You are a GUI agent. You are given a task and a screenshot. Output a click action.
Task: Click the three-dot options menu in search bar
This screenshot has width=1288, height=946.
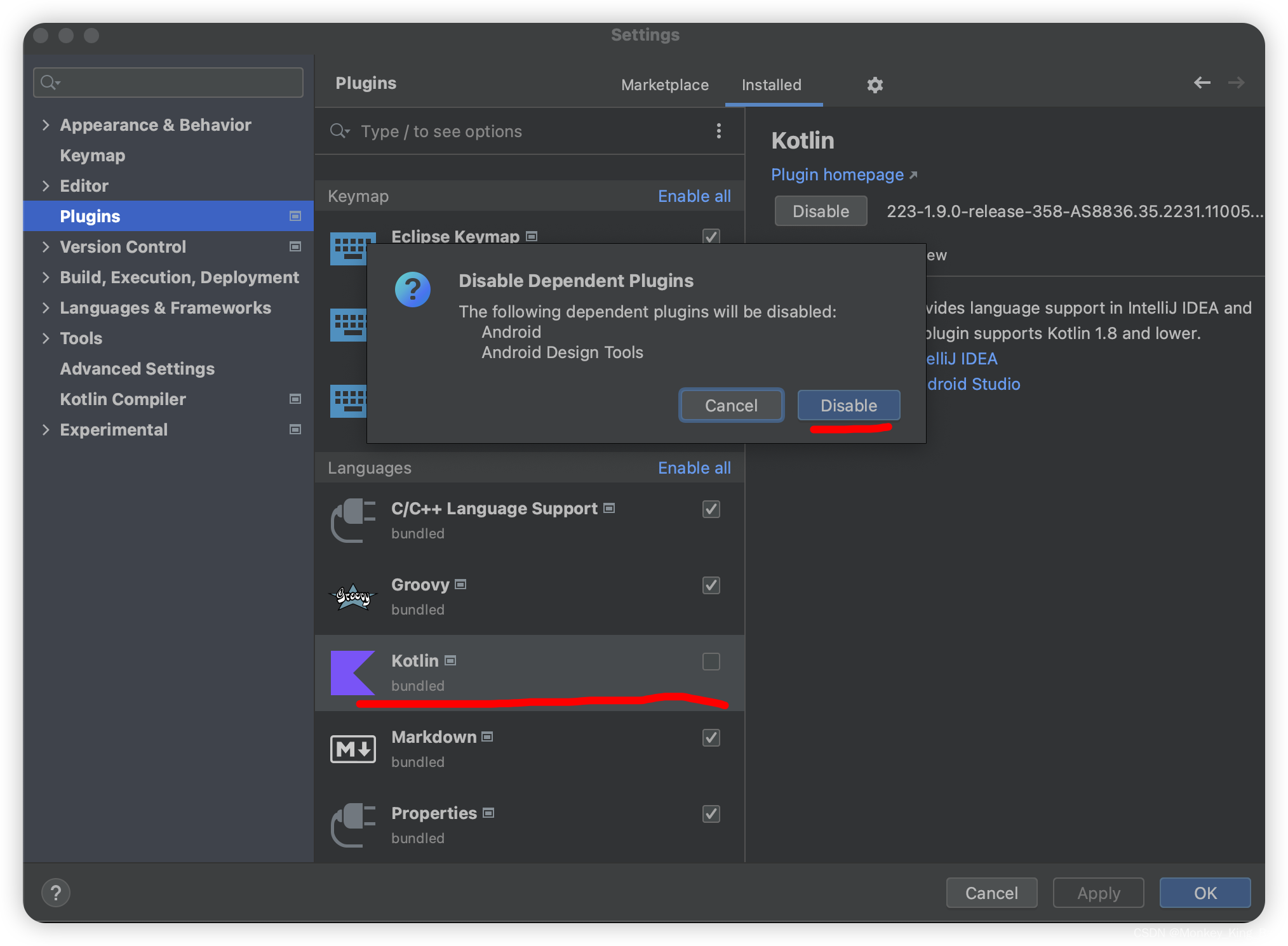pos(720,131)
